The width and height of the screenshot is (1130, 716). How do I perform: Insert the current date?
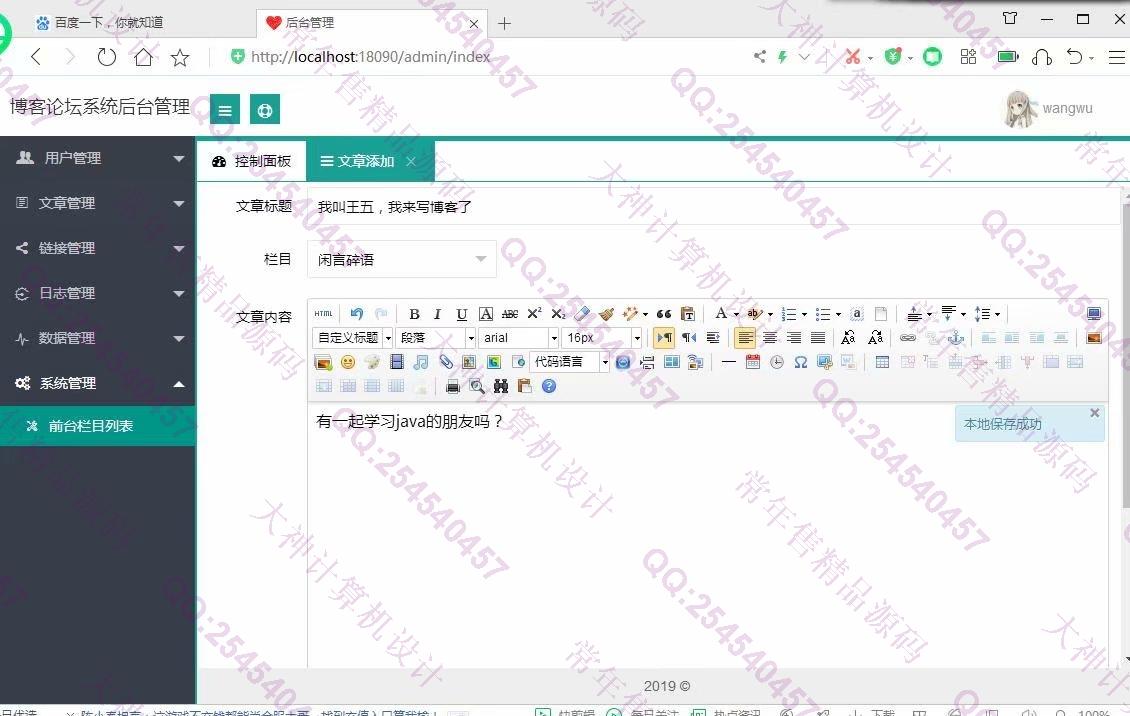click(x=752, y=362)
